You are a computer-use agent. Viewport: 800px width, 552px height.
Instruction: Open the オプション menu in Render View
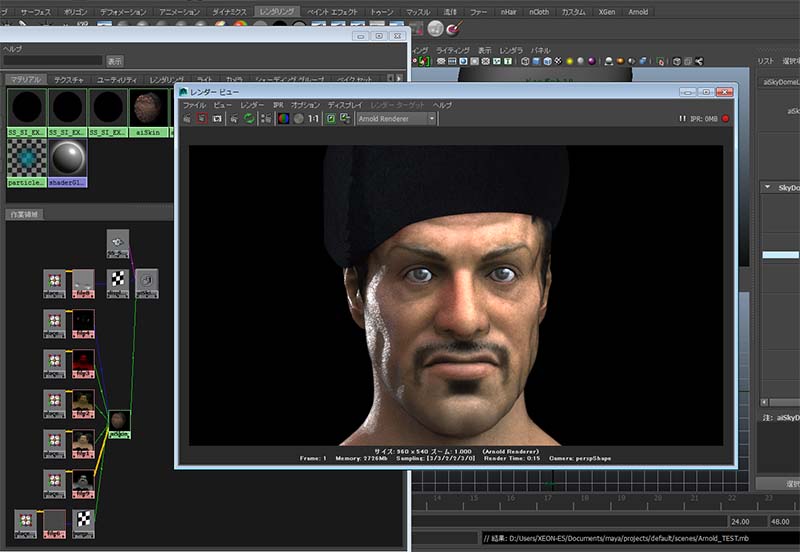(306, 105)
